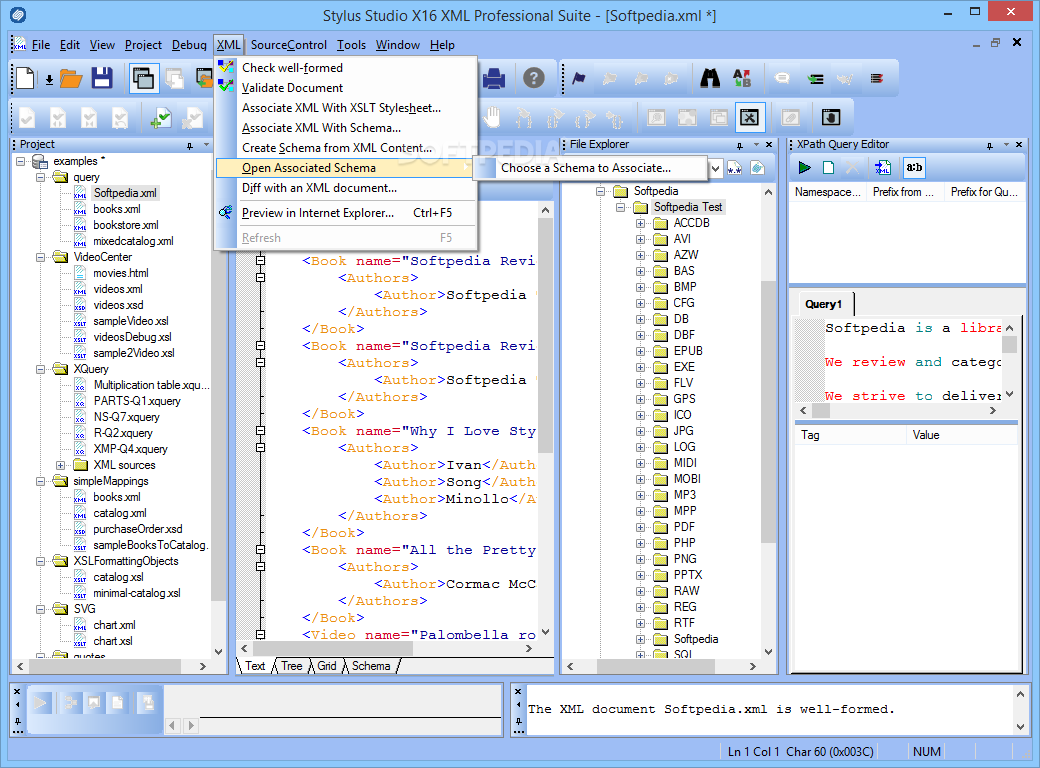Click the green plus checkmark document icon

pos(160,118)
